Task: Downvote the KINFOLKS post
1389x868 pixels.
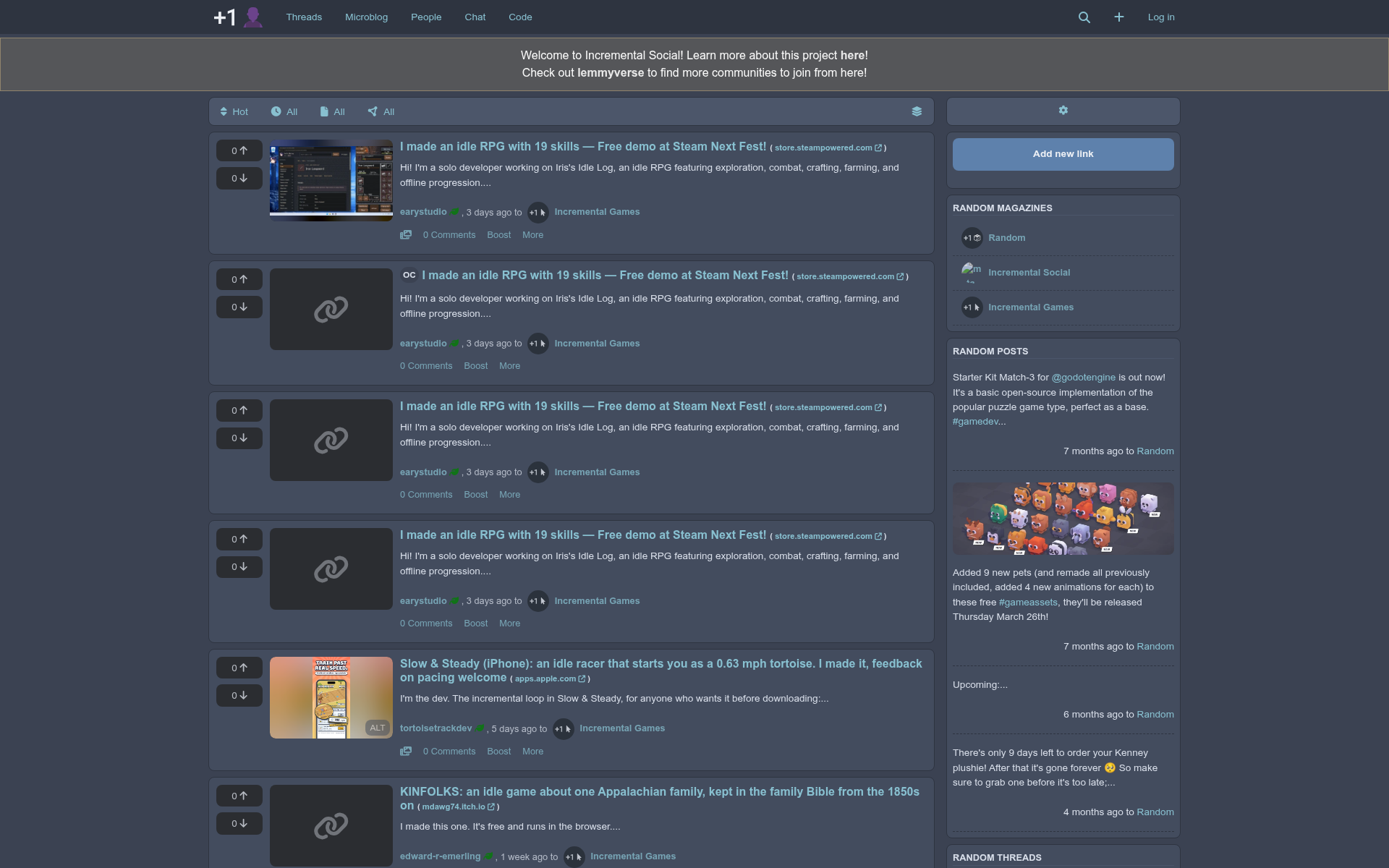Action: tap(239, 823)
